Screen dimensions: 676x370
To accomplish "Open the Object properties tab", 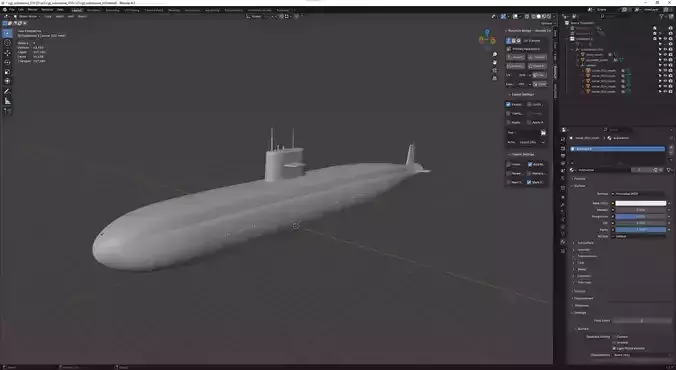I will pos(563,197).
